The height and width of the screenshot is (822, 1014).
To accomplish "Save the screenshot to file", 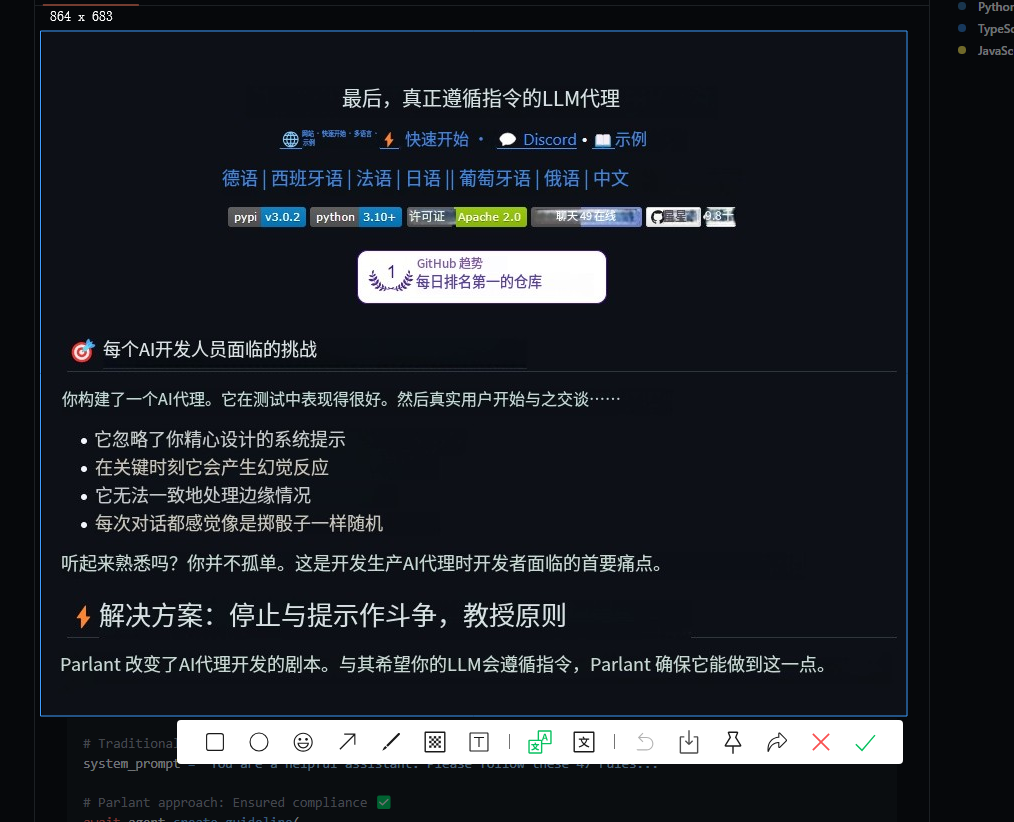I will [689, 742].
